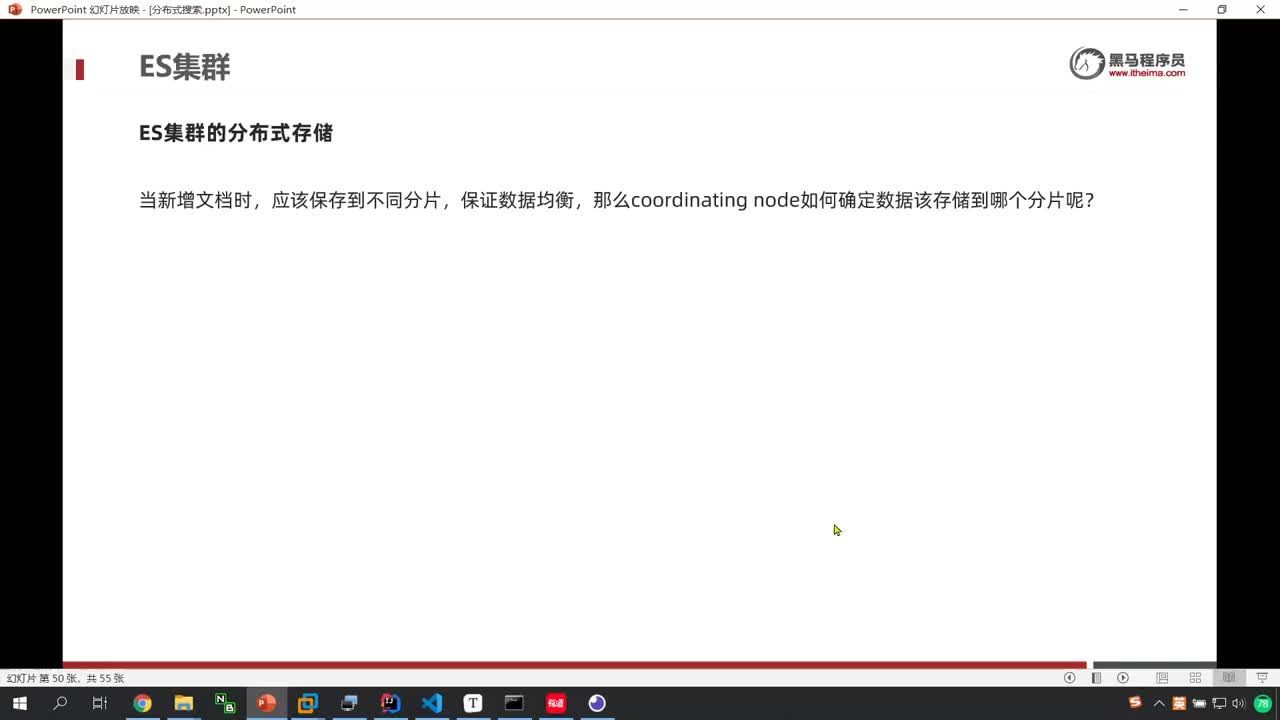Viewport: 1280px width, 720px height.
Task: Check battery status tray icon
Action: coord(1199,703)
